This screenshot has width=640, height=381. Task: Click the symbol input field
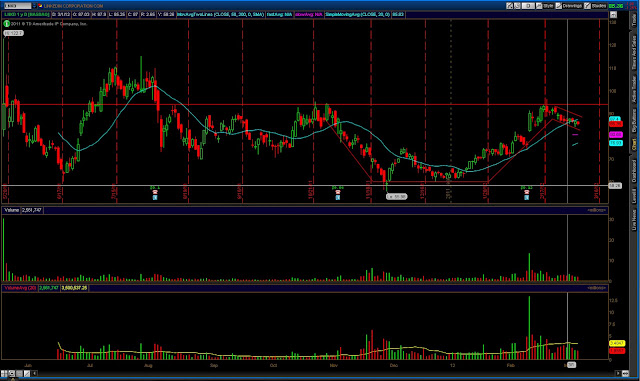17,6
